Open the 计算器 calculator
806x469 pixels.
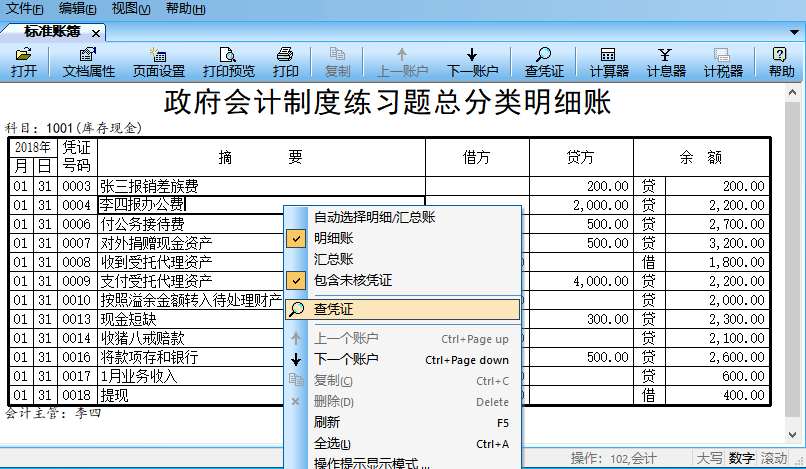pos(609,62)
